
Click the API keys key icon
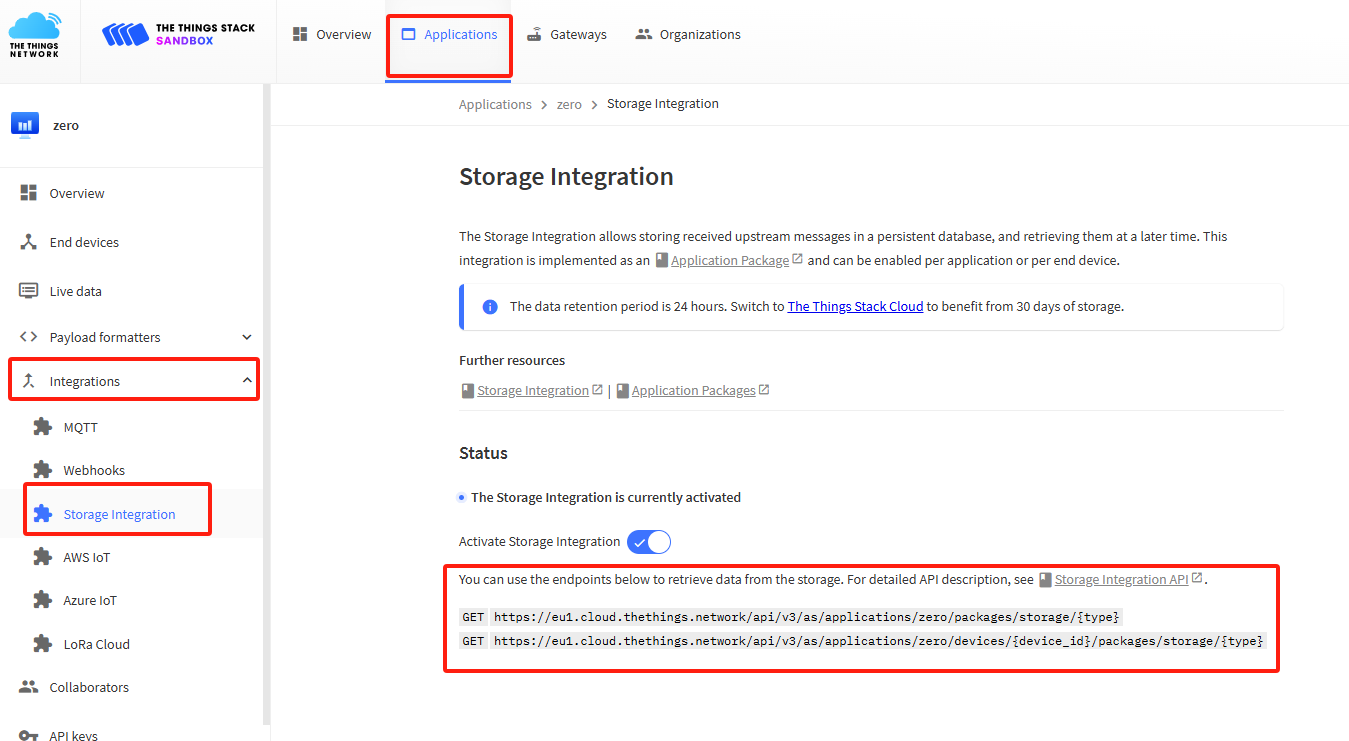click(29, 735)
